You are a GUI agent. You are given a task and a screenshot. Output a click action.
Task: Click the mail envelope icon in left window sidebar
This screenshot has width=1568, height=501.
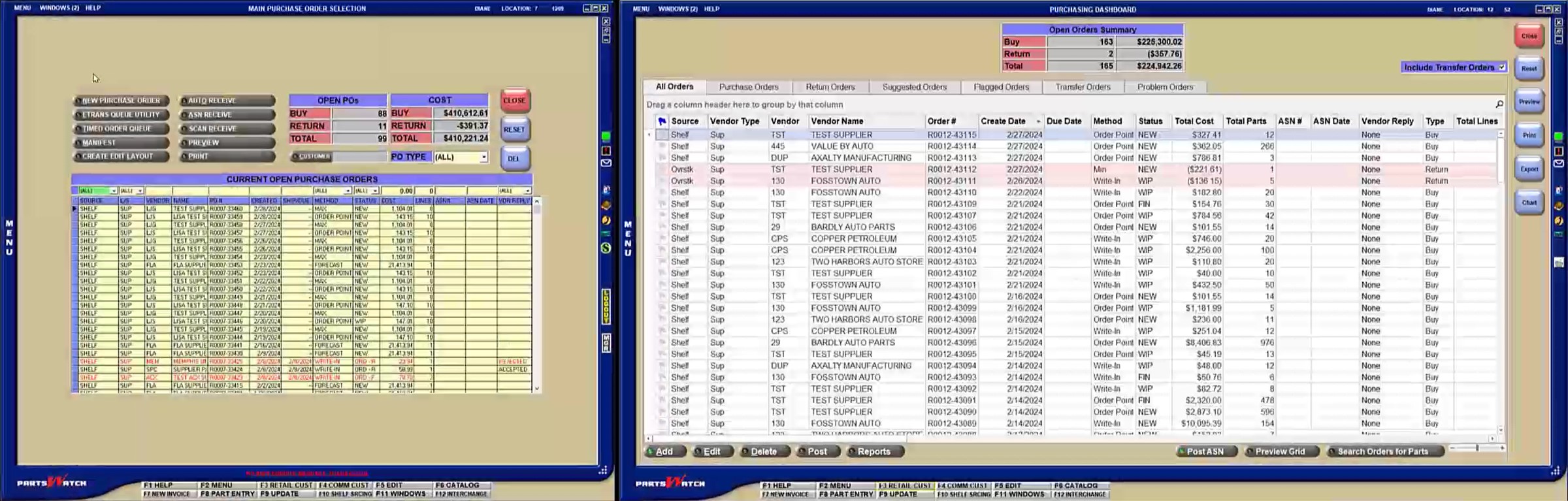click(606, 163)
